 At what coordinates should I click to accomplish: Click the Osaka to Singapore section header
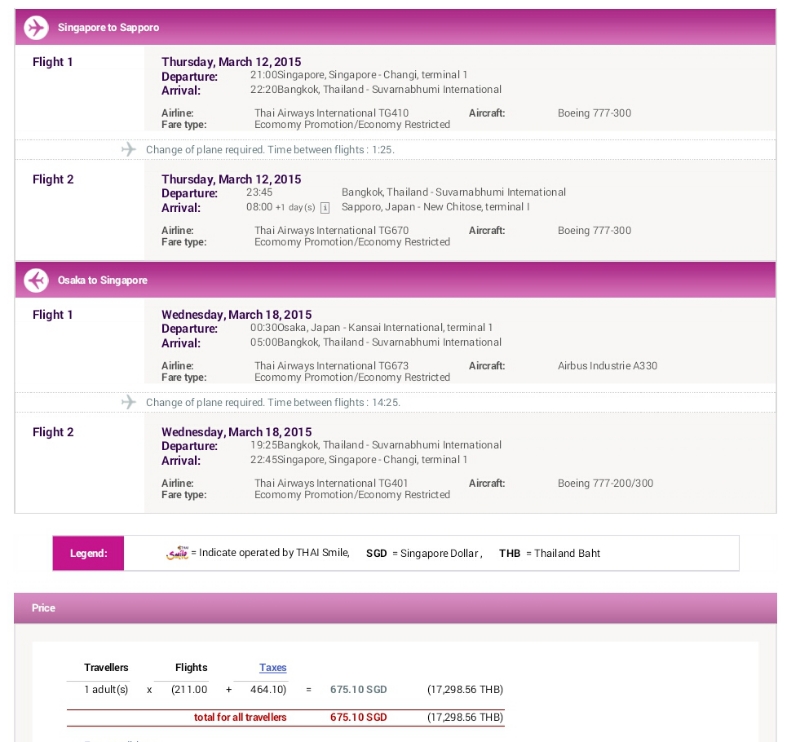(395, 280)
